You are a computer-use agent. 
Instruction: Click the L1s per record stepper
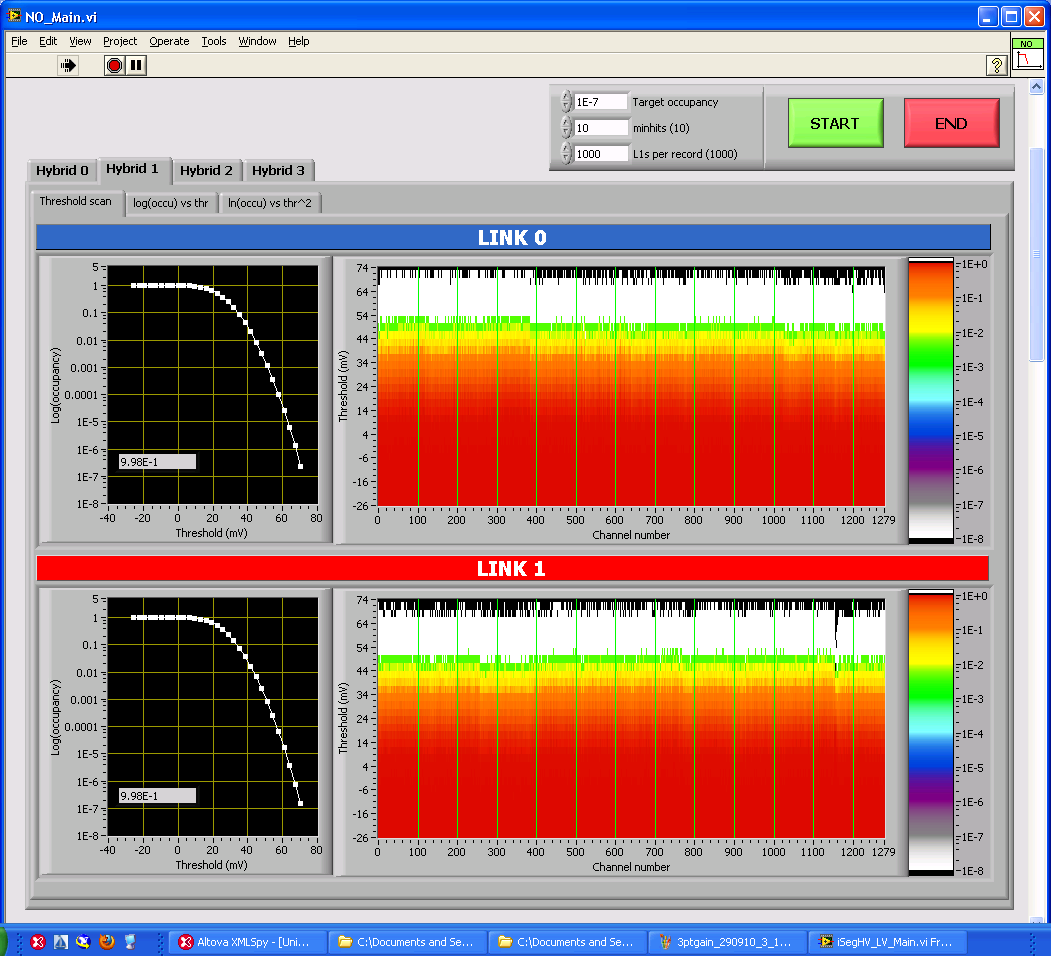567,154
